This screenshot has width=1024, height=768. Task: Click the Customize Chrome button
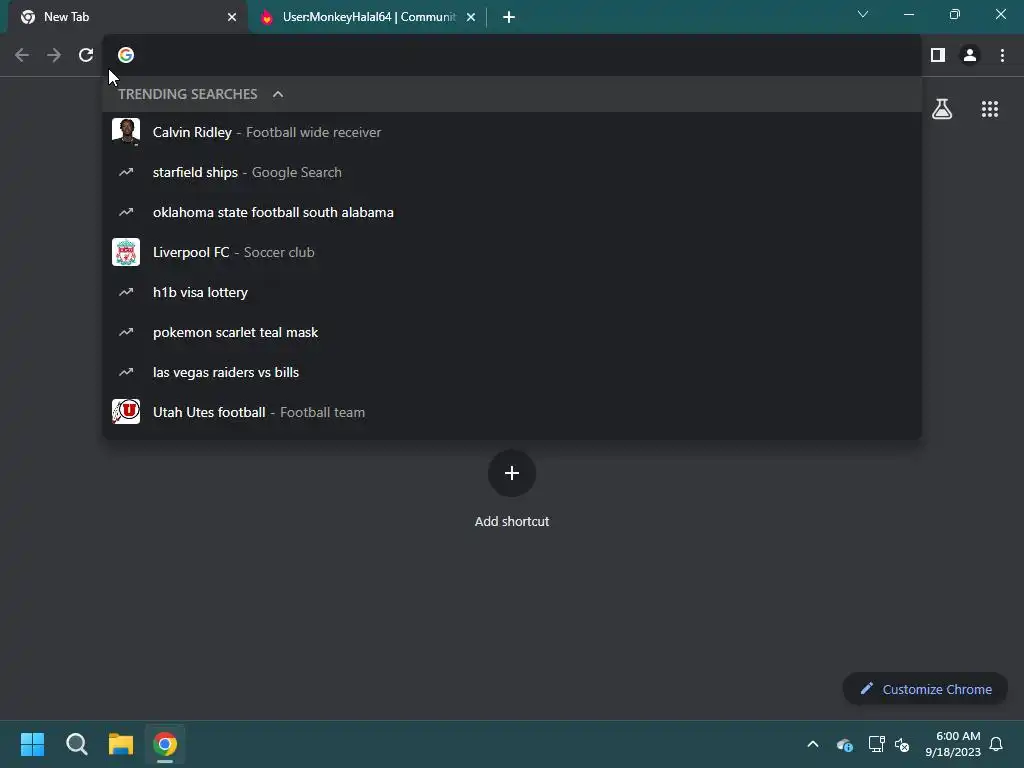point(925,689)
